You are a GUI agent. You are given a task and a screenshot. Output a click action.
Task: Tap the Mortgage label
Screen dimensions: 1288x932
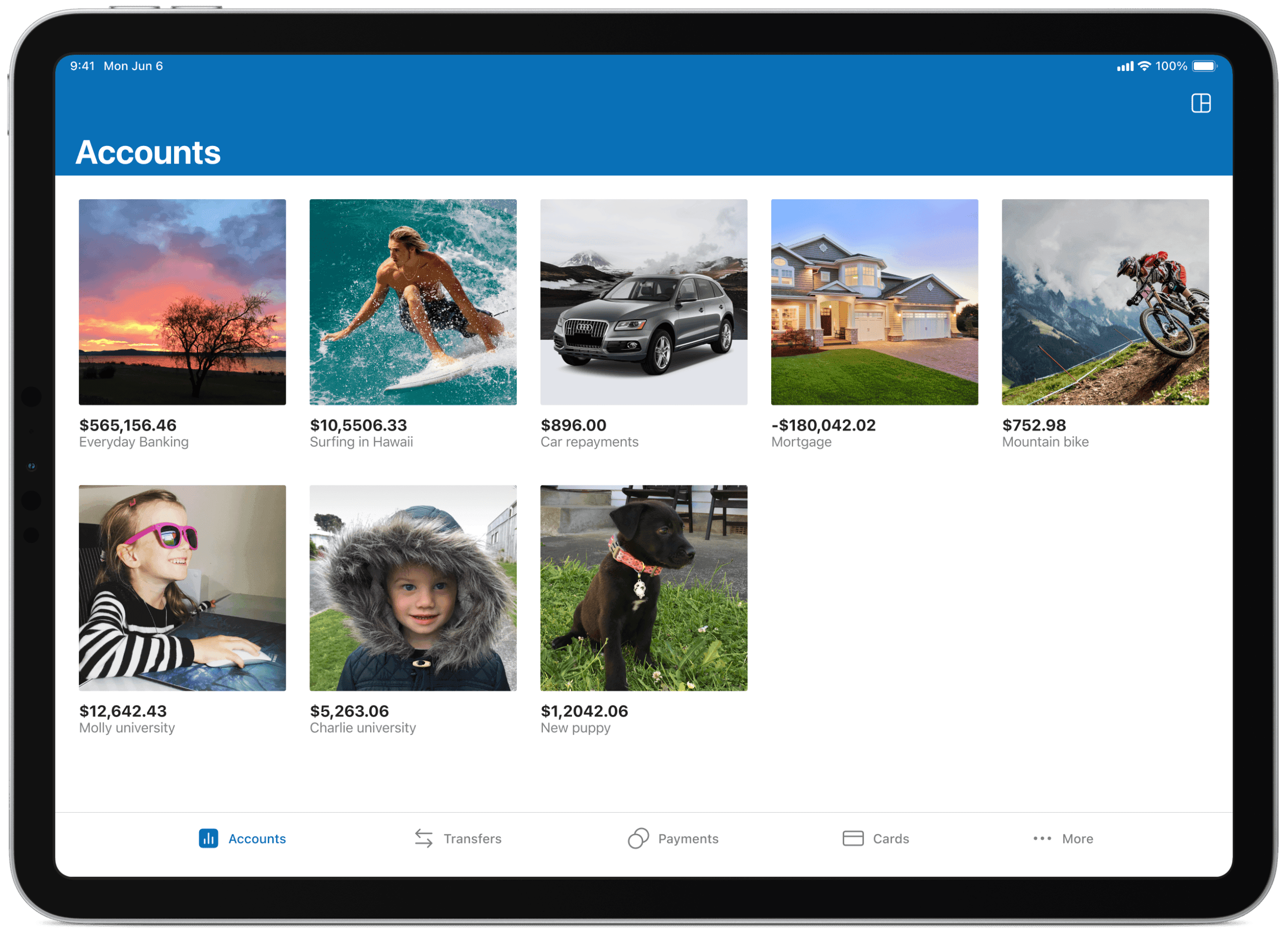pos(801,442)
